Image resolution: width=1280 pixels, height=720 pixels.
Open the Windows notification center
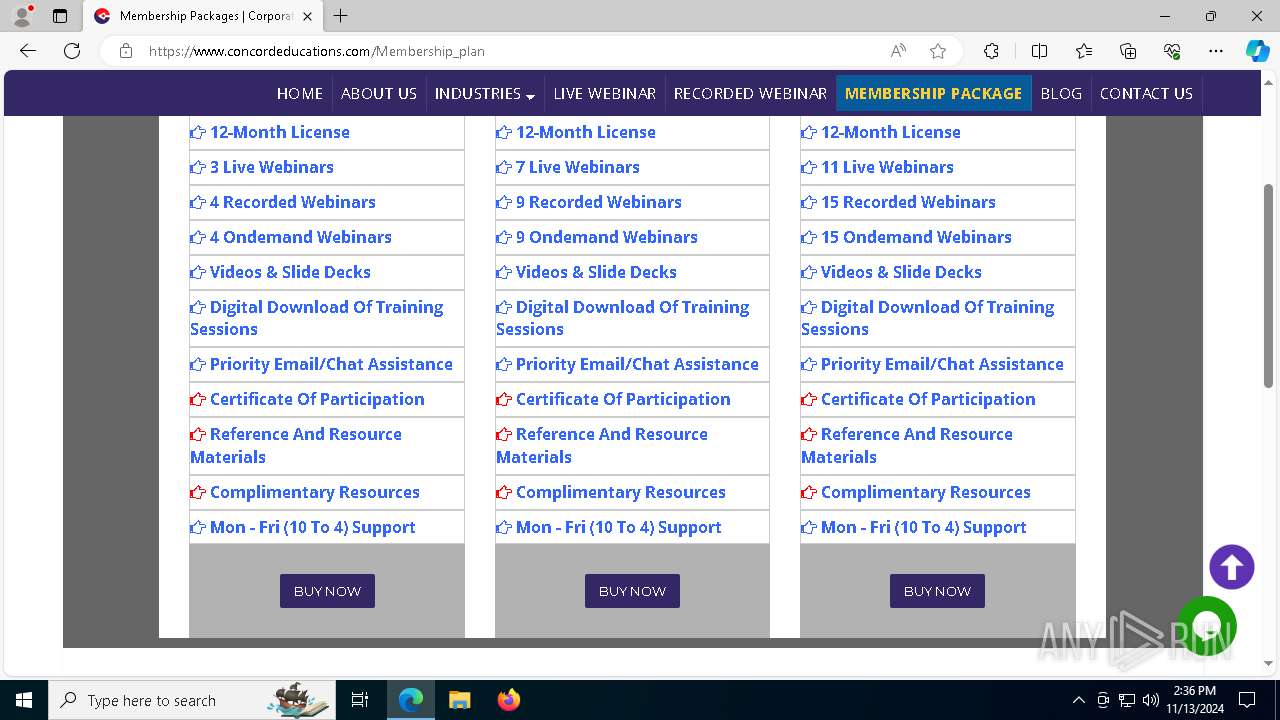pyautogui.click(x=1247, y=700)
